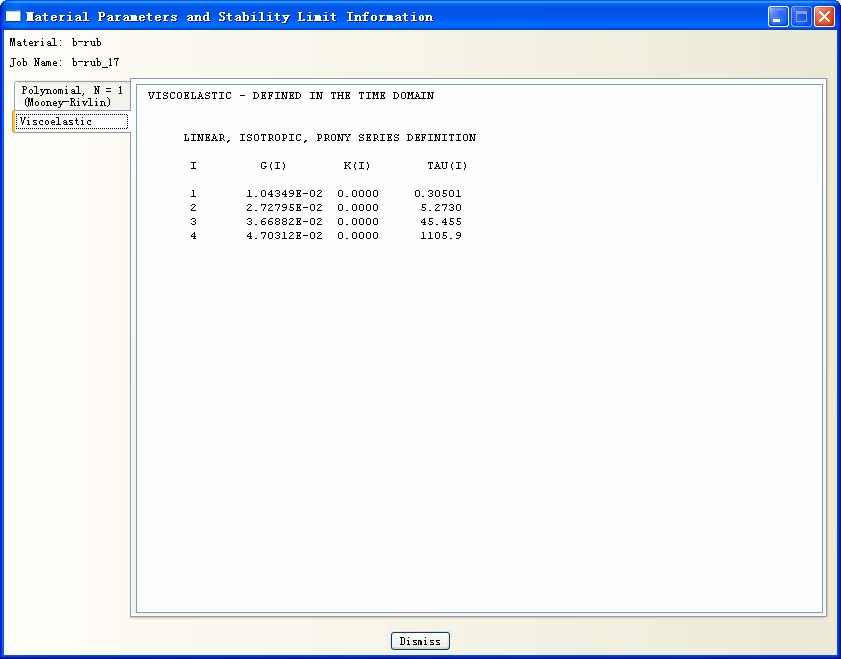This screenshot has width=841, height=659.
Task: Click the TAU value 0.30501
Action: coord(441,194)
